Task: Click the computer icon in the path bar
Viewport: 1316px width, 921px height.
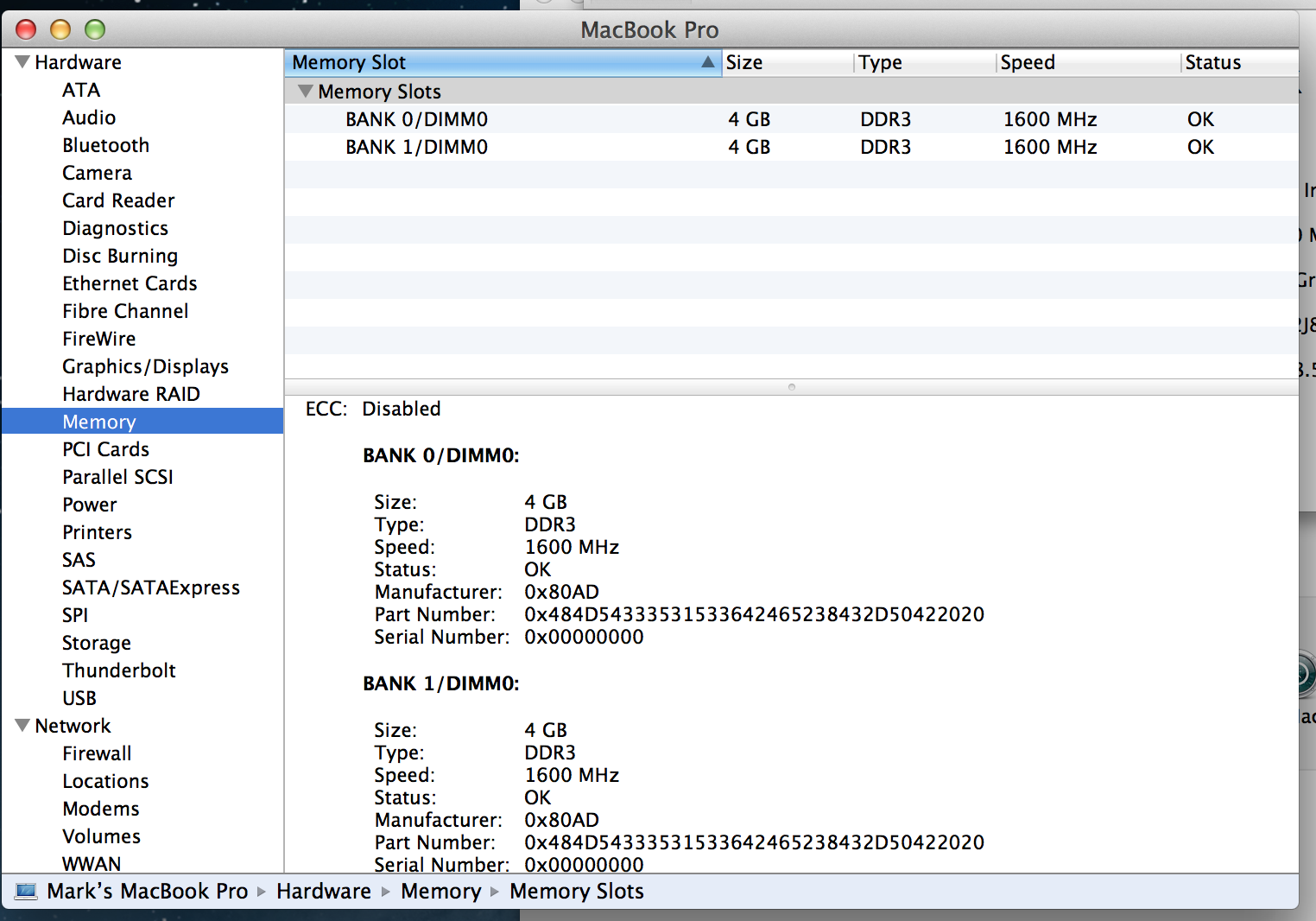Action: click(27, 891)
